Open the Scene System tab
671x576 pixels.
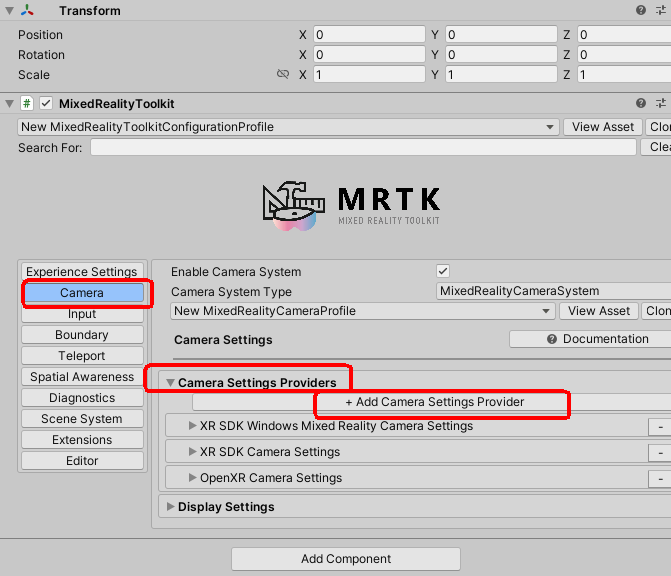pos(82,419)
